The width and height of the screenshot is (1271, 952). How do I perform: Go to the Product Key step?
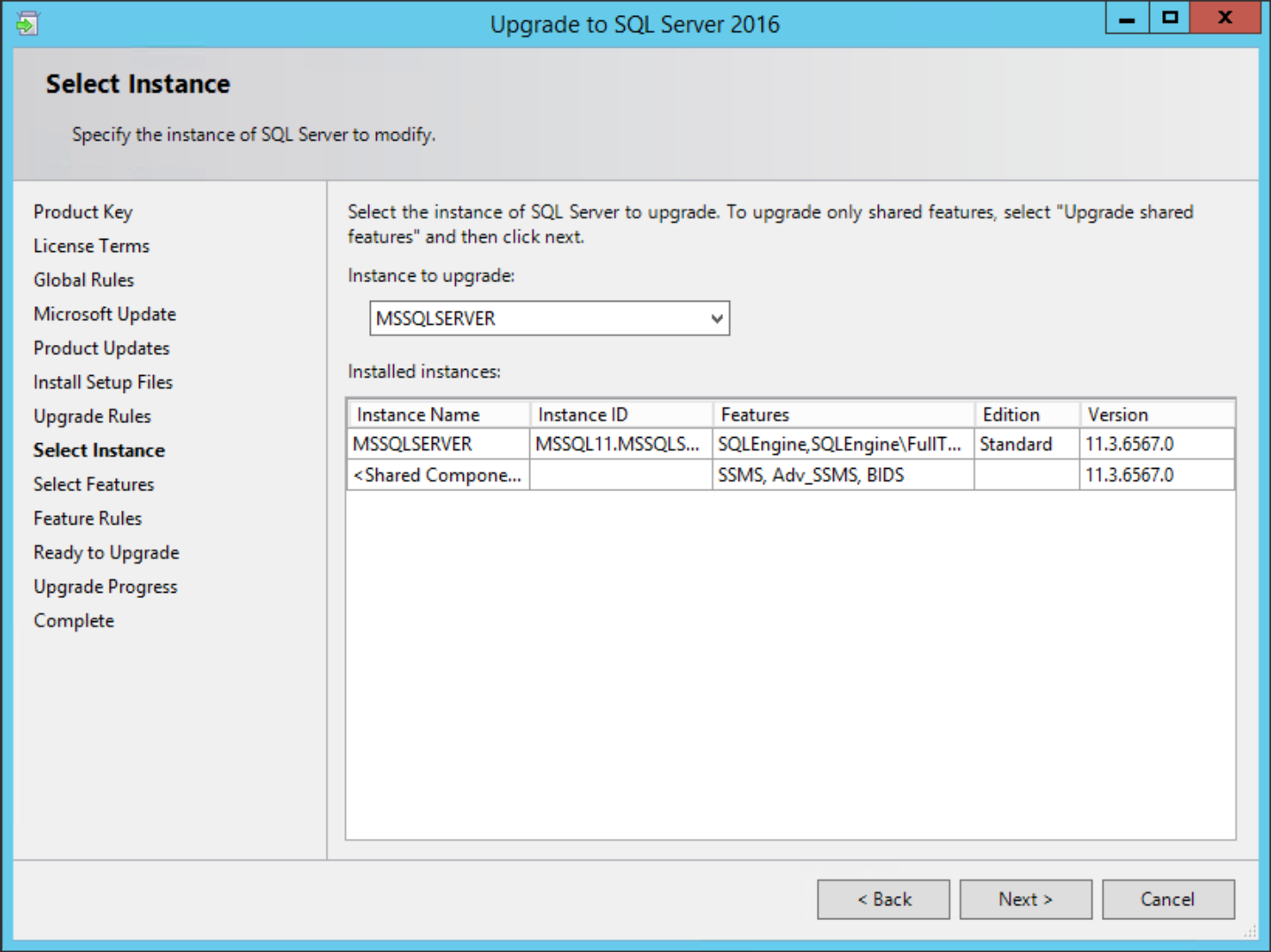point(83,211)
